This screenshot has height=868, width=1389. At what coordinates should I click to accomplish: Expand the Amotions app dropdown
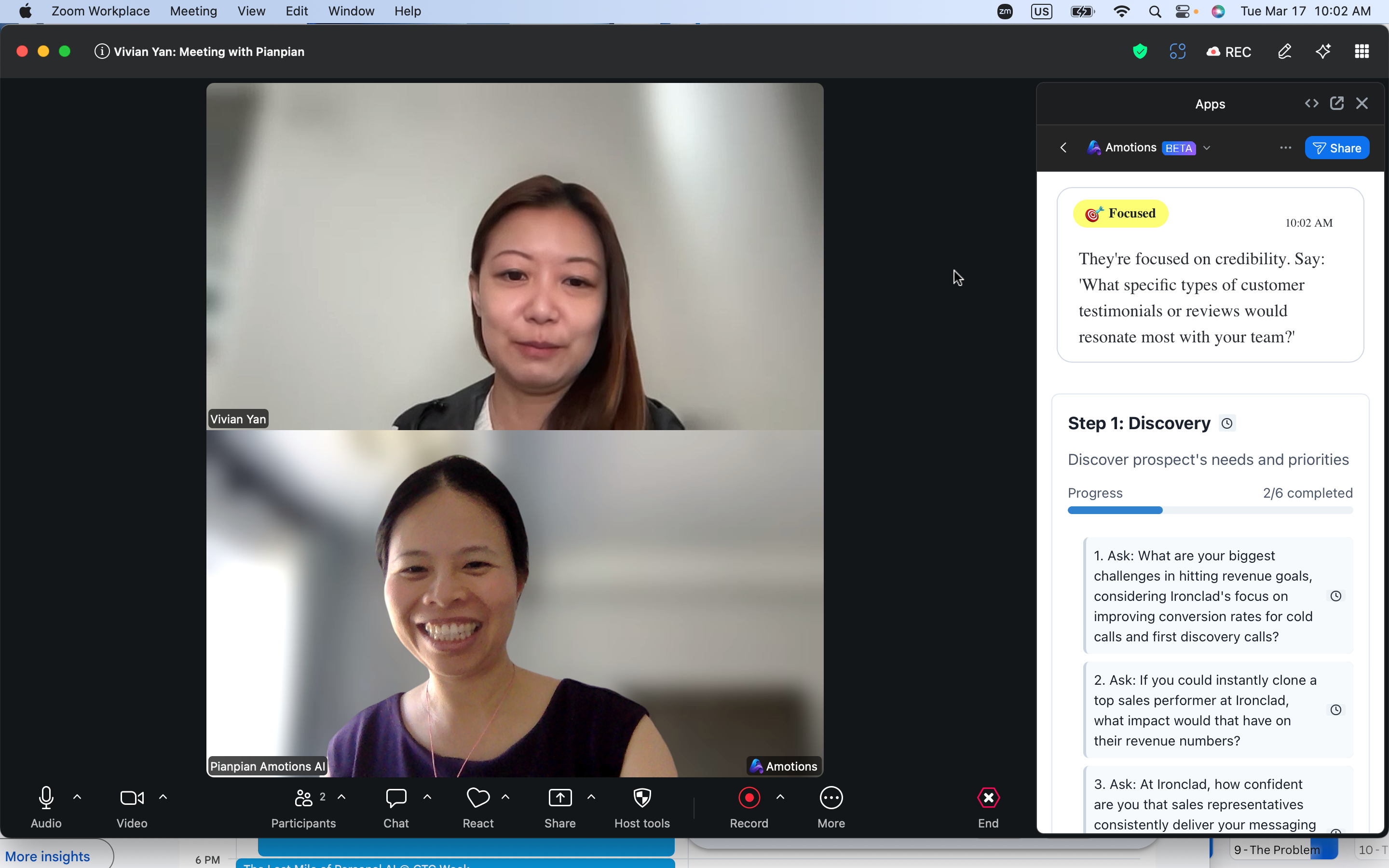[x=1207, y=148]
